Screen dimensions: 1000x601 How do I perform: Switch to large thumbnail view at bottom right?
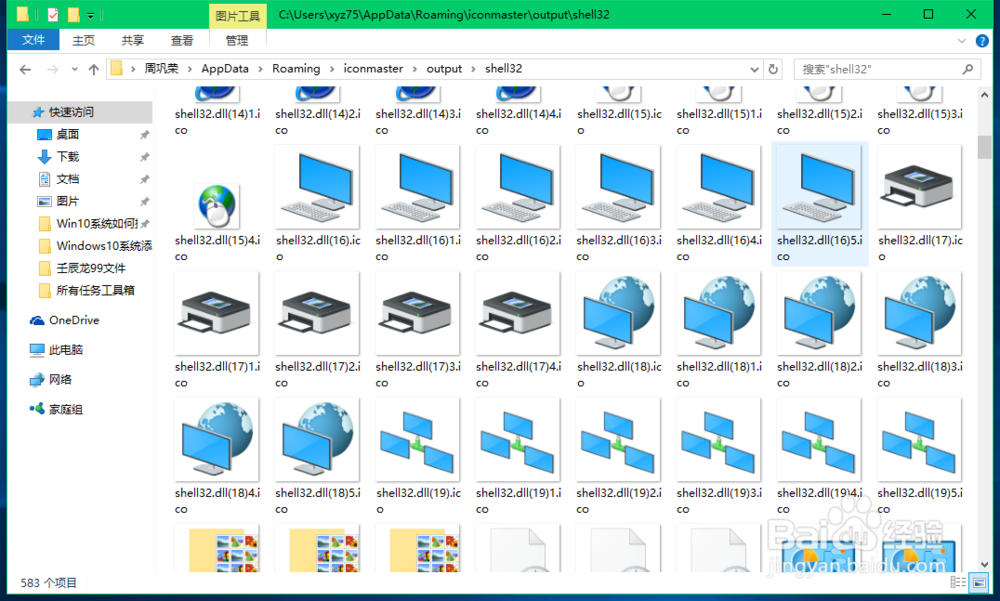[978, 582]
